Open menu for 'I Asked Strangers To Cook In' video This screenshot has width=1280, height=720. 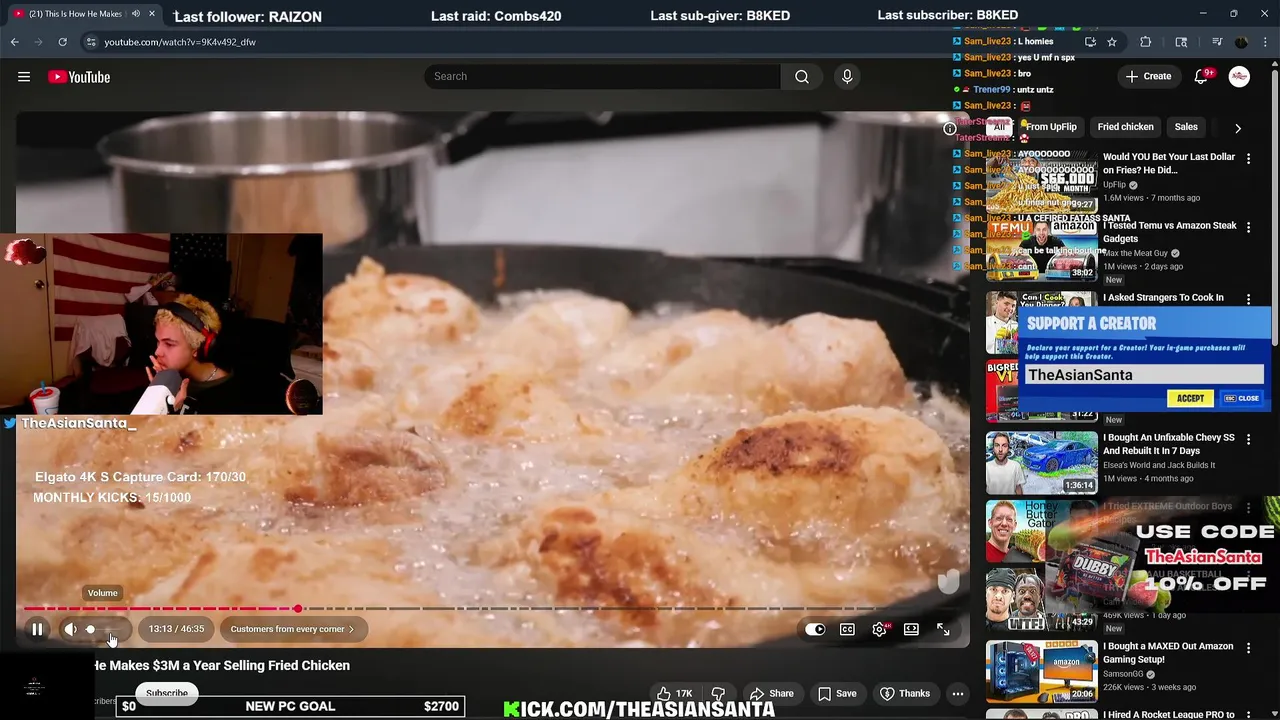tap(1248, 299)
